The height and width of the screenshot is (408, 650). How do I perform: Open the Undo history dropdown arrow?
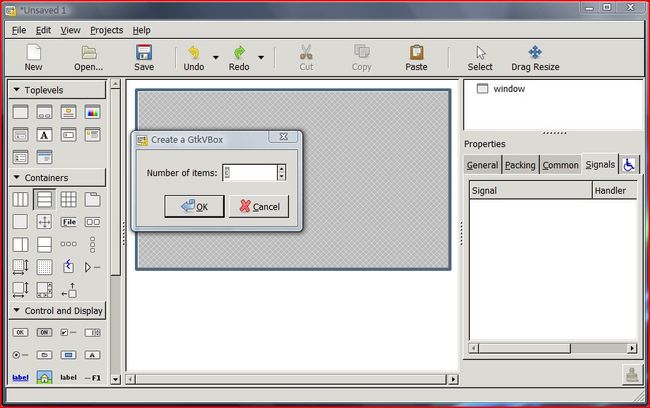[x=216, y=57]
